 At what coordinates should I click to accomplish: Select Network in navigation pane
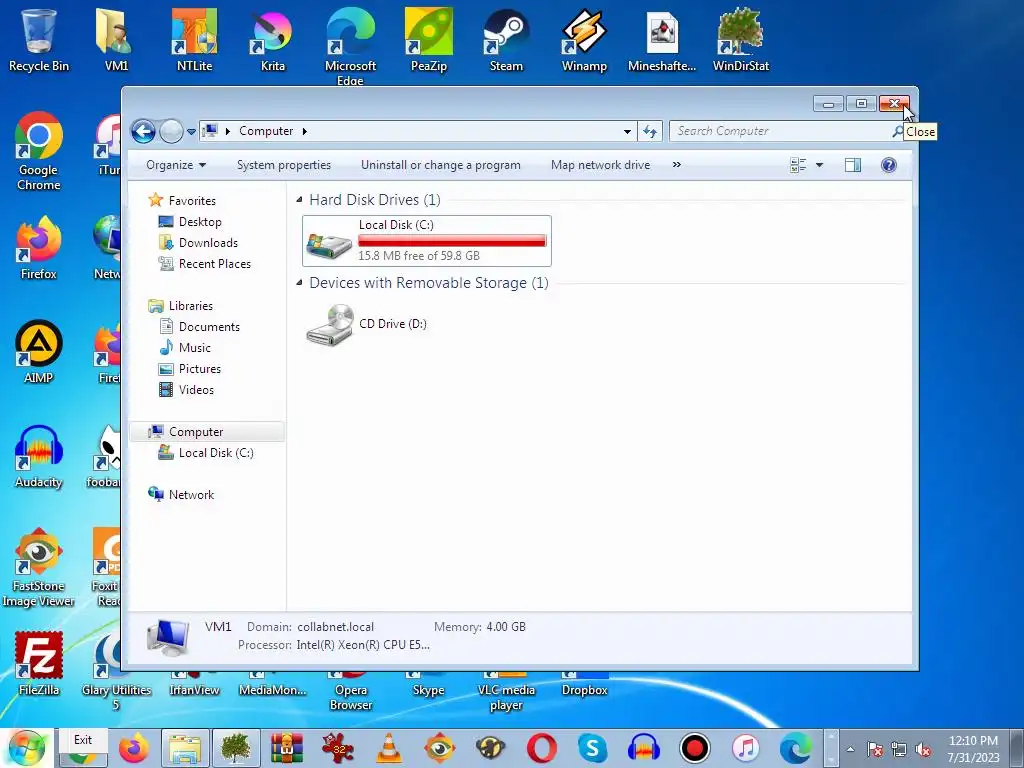(191, 494)
